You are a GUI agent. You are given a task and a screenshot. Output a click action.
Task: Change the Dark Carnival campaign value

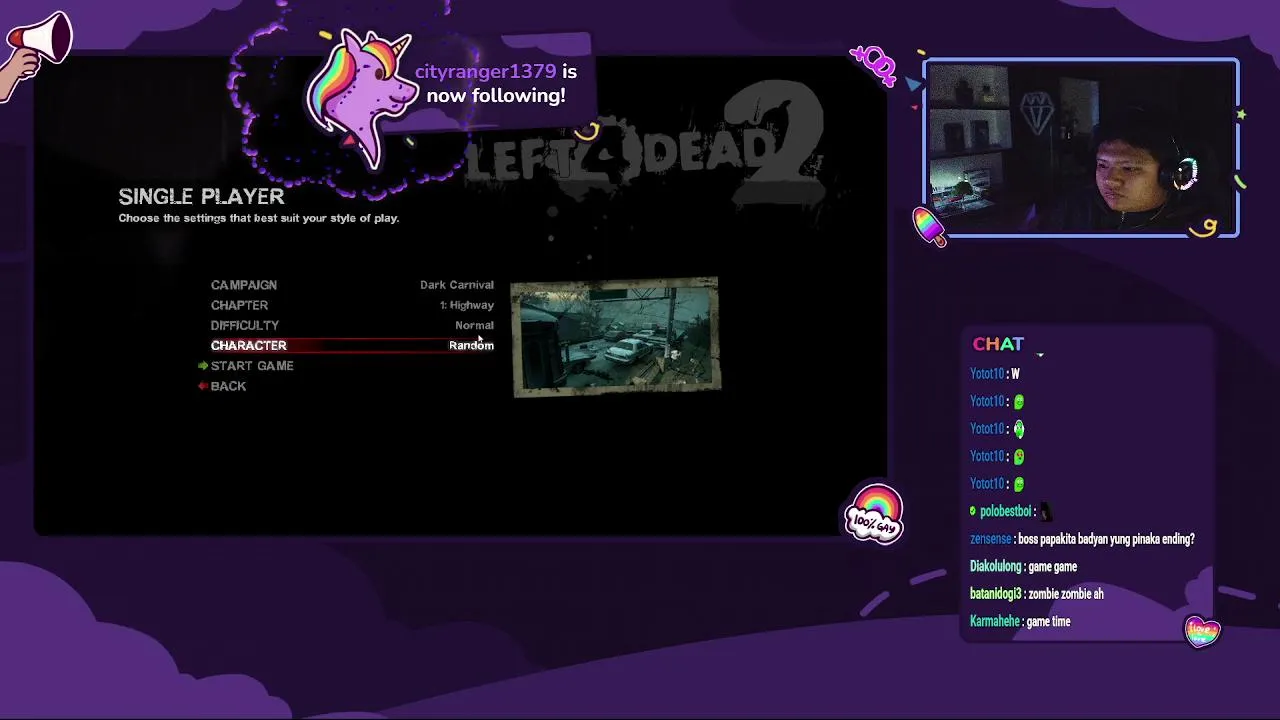point(457,285)
